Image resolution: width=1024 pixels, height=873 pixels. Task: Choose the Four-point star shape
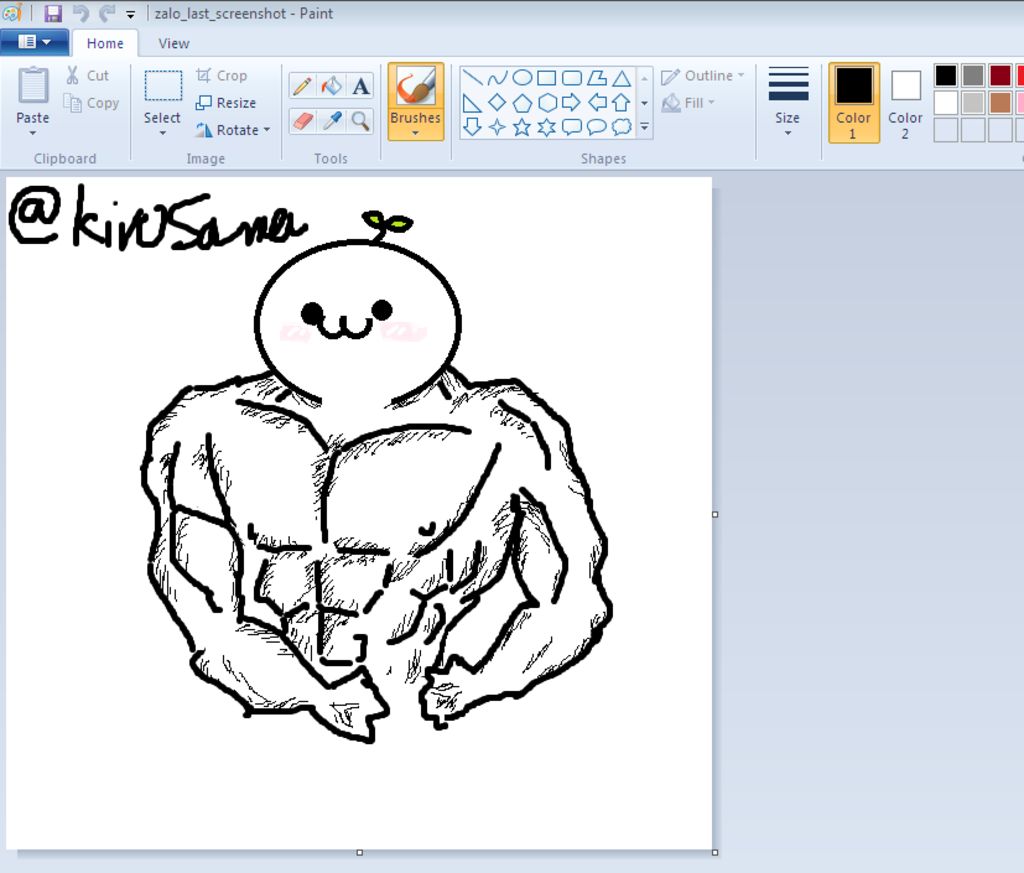click(x=497, y=127)
